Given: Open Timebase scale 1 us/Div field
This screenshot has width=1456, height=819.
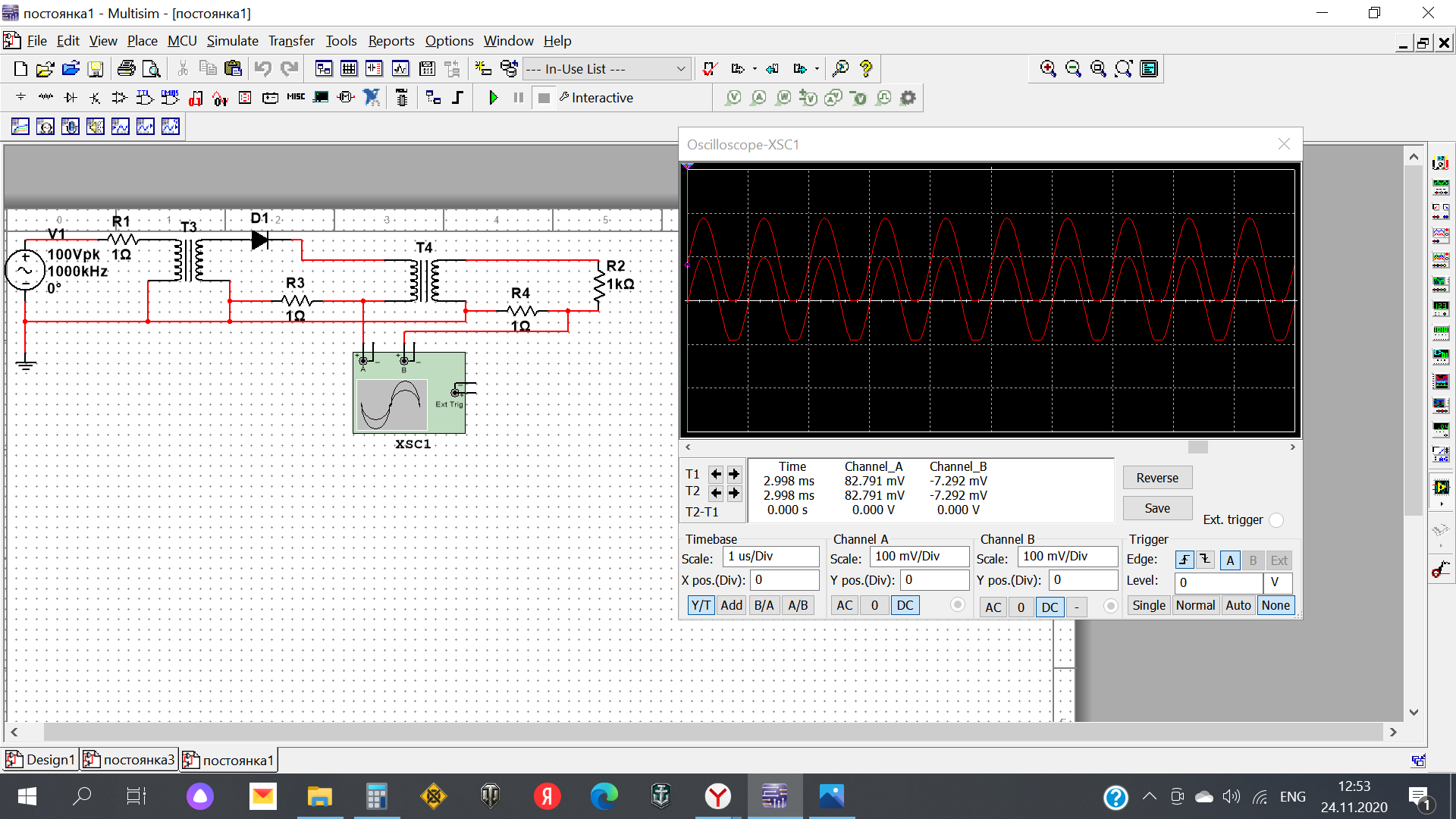Looking at the screenshot, I should click(772, 557).
